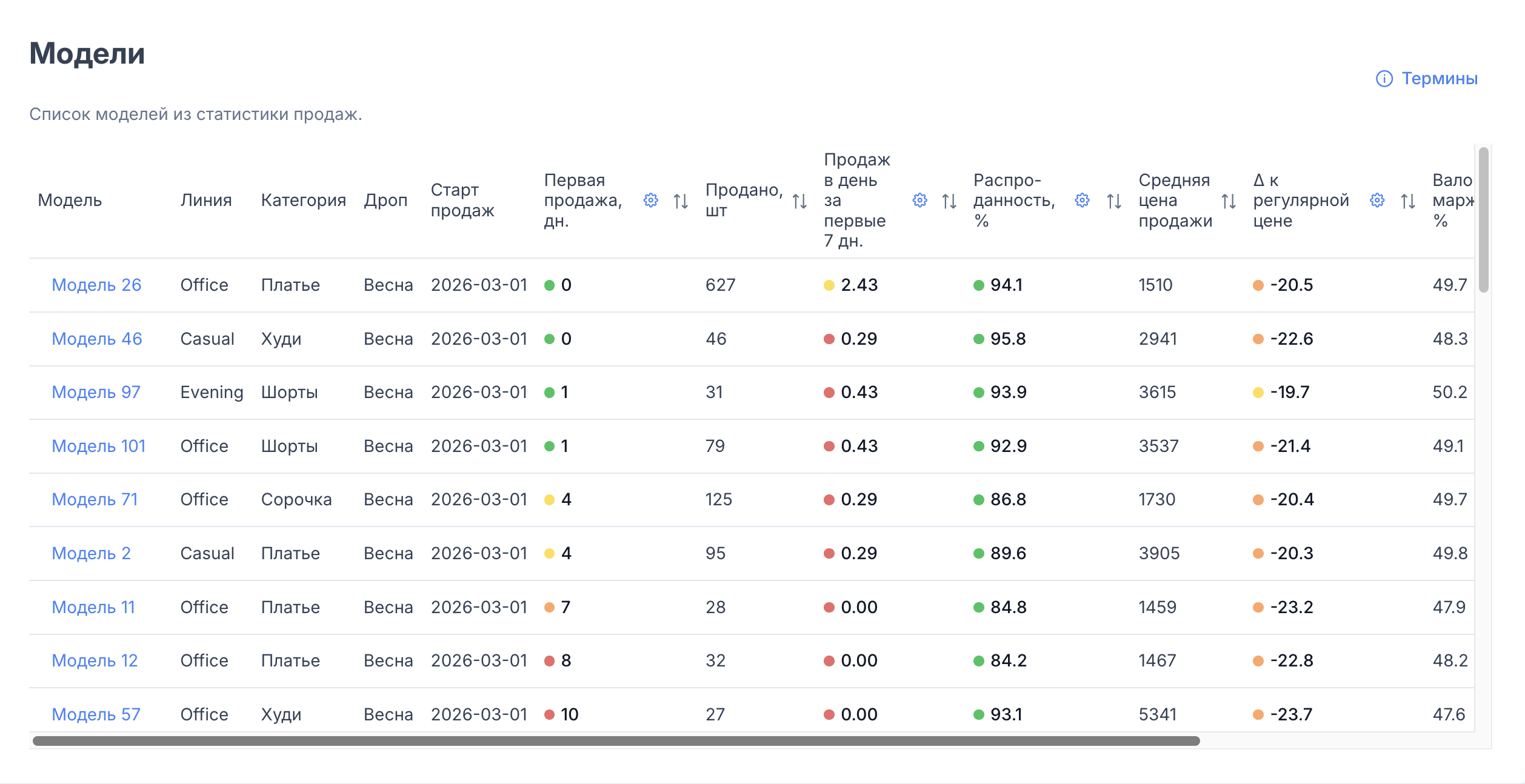The image size is (1525, 784).
Task: Click the horizontal table scrollbar
Action: [x=616, y=741]
